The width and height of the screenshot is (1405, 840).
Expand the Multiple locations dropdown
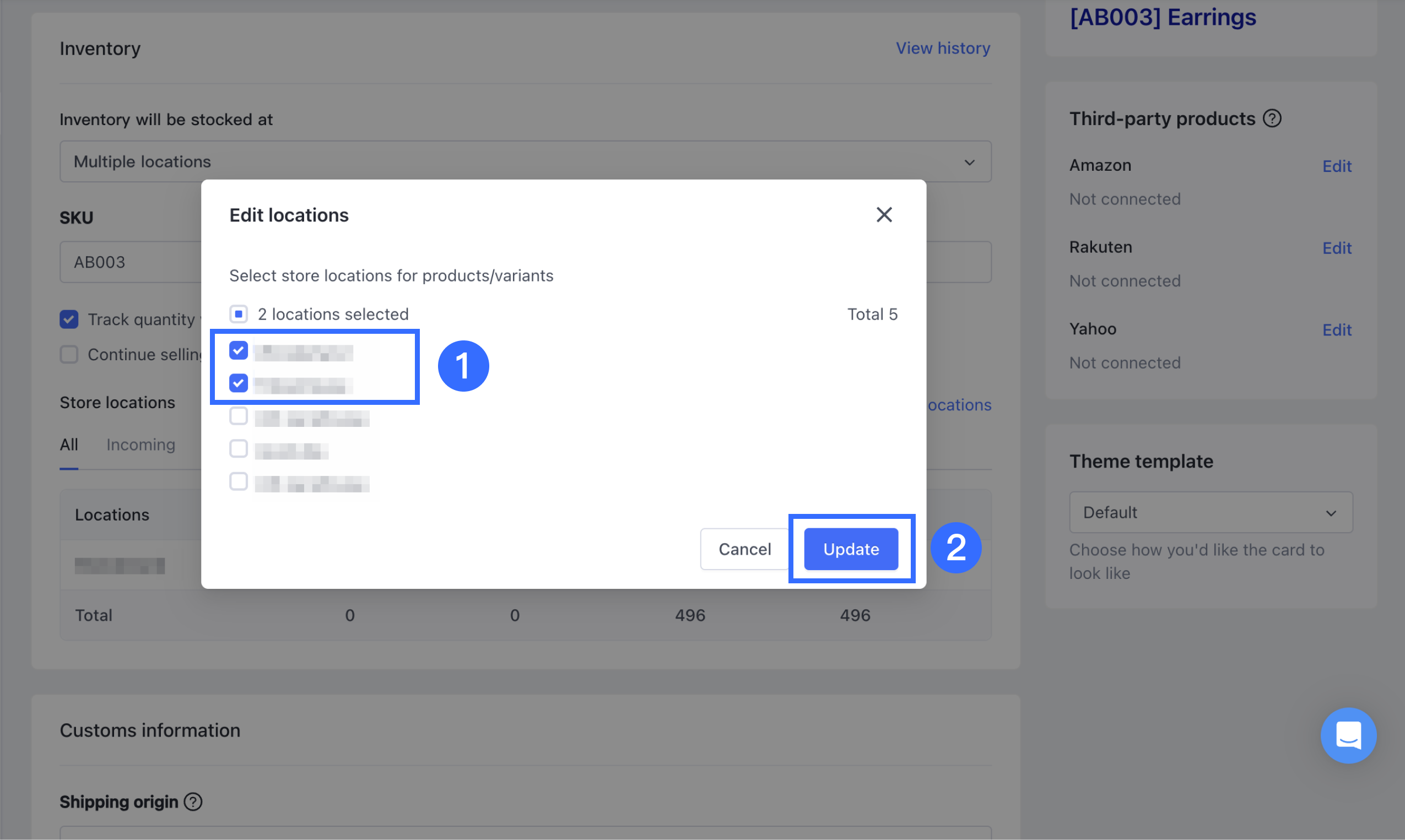coord(525,161)
